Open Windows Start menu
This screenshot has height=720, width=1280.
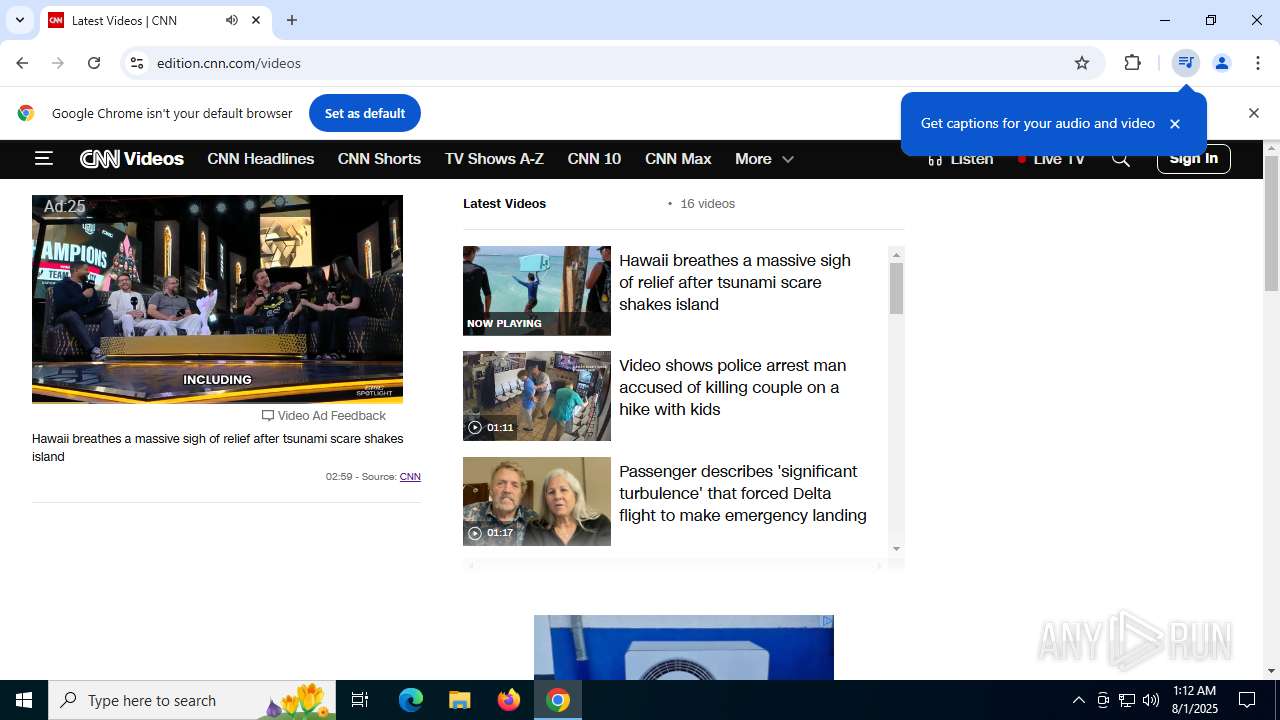pos(24,700)
